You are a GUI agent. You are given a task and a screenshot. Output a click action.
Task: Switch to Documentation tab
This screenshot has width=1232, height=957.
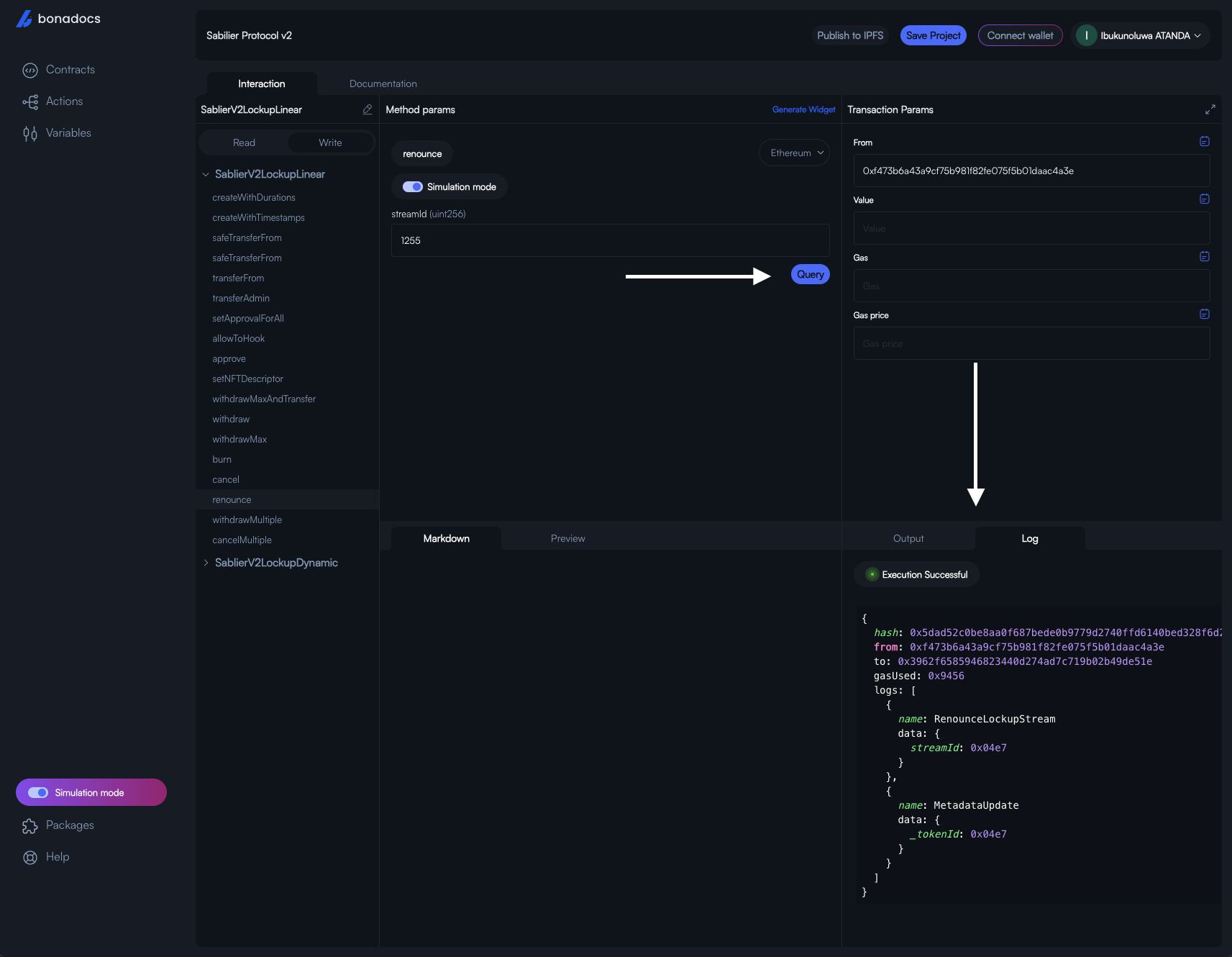pos(383,83)
